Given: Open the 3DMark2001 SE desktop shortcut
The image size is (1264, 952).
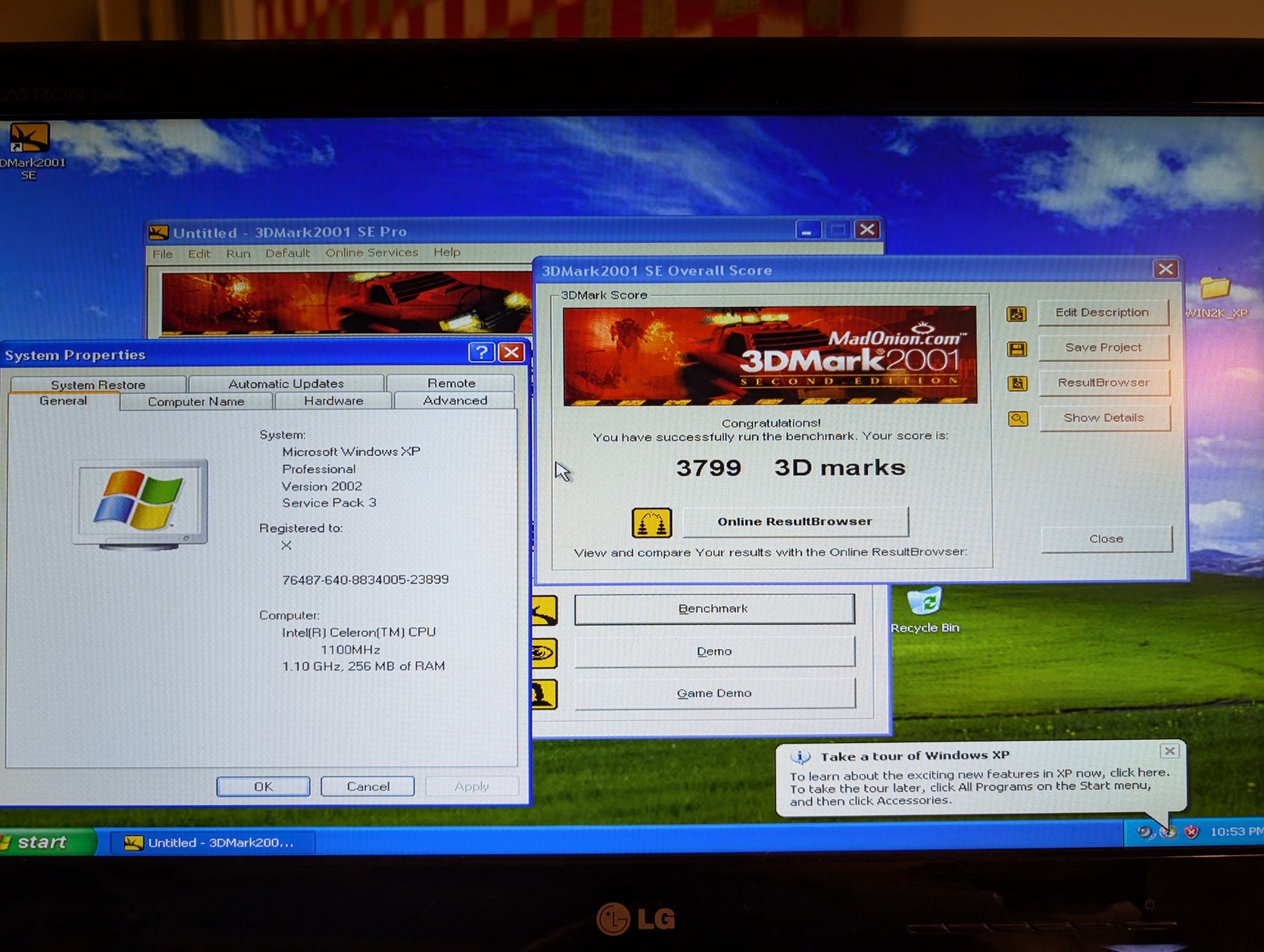Looking at the screenshot, I should [29, 151].
